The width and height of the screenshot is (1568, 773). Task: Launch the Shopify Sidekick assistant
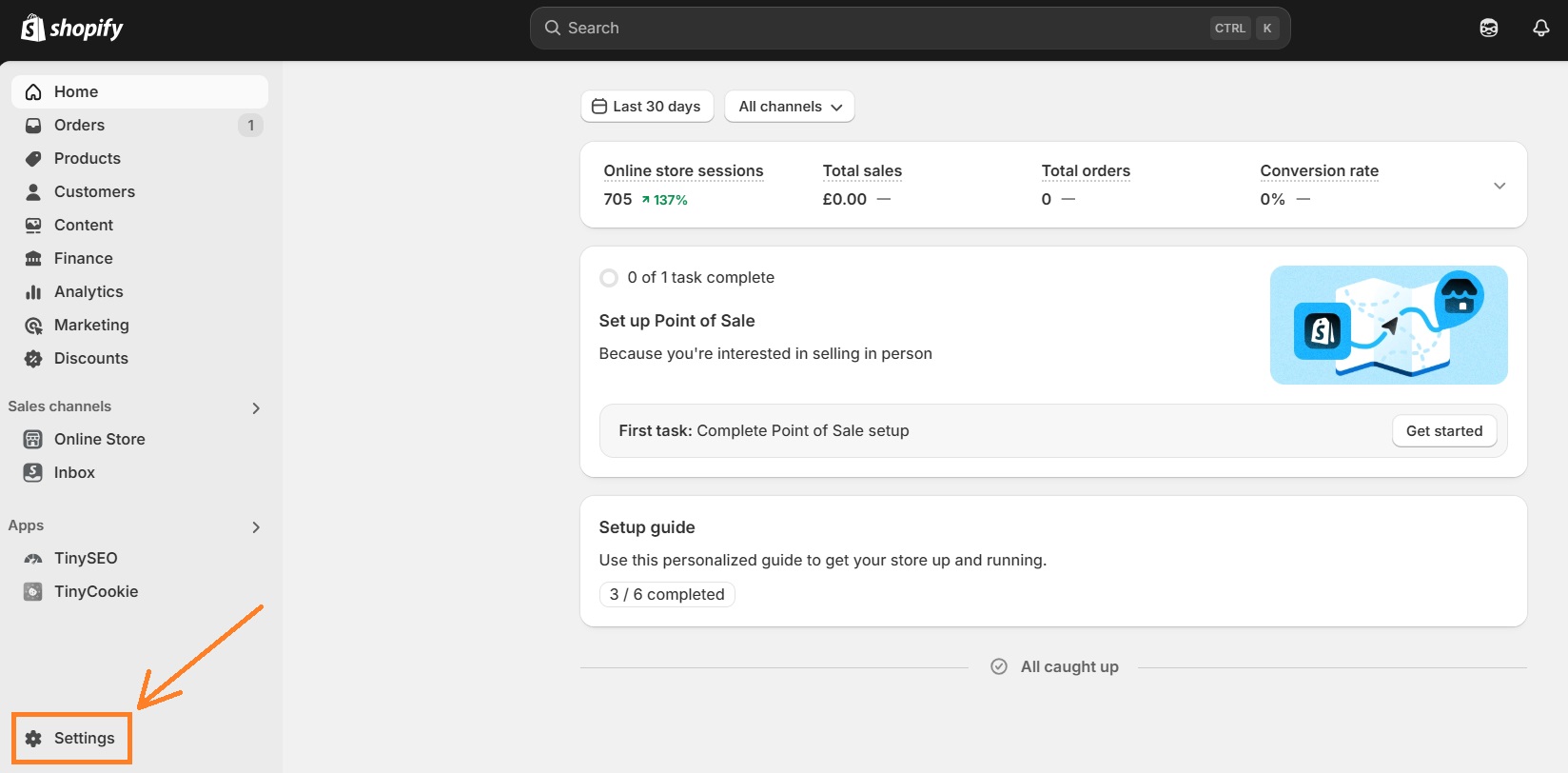1488,28
